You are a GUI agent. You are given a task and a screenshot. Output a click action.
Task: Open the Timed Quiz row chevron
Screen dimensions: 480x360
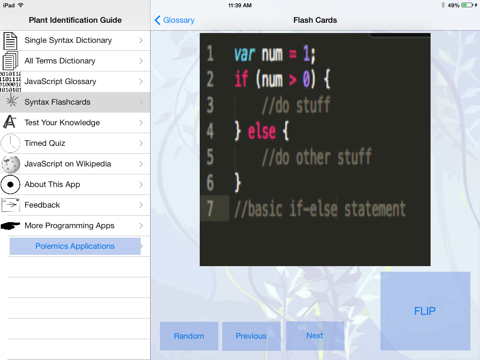(x=141, y=143)
